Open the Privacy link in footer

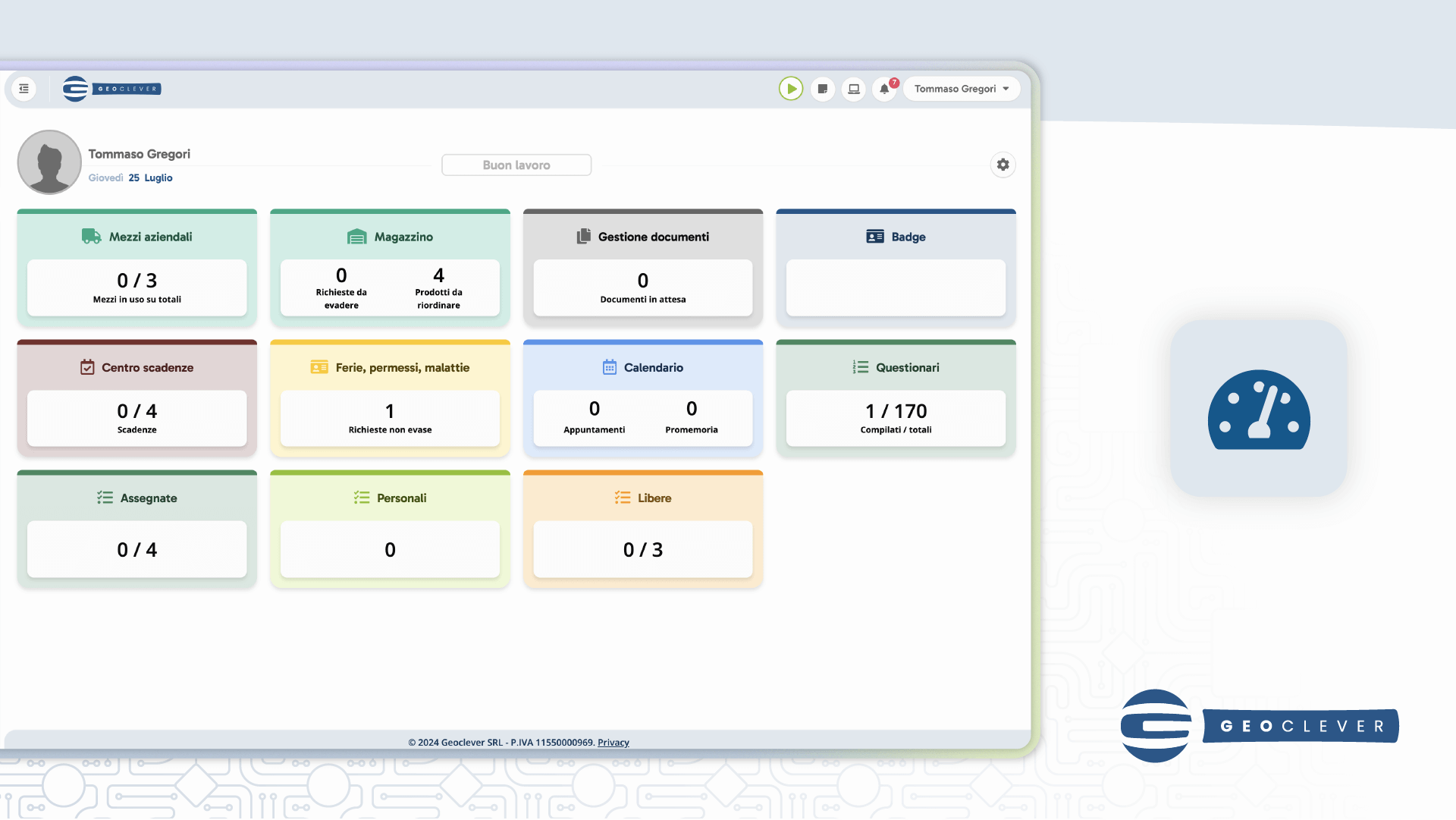point(613,743)
